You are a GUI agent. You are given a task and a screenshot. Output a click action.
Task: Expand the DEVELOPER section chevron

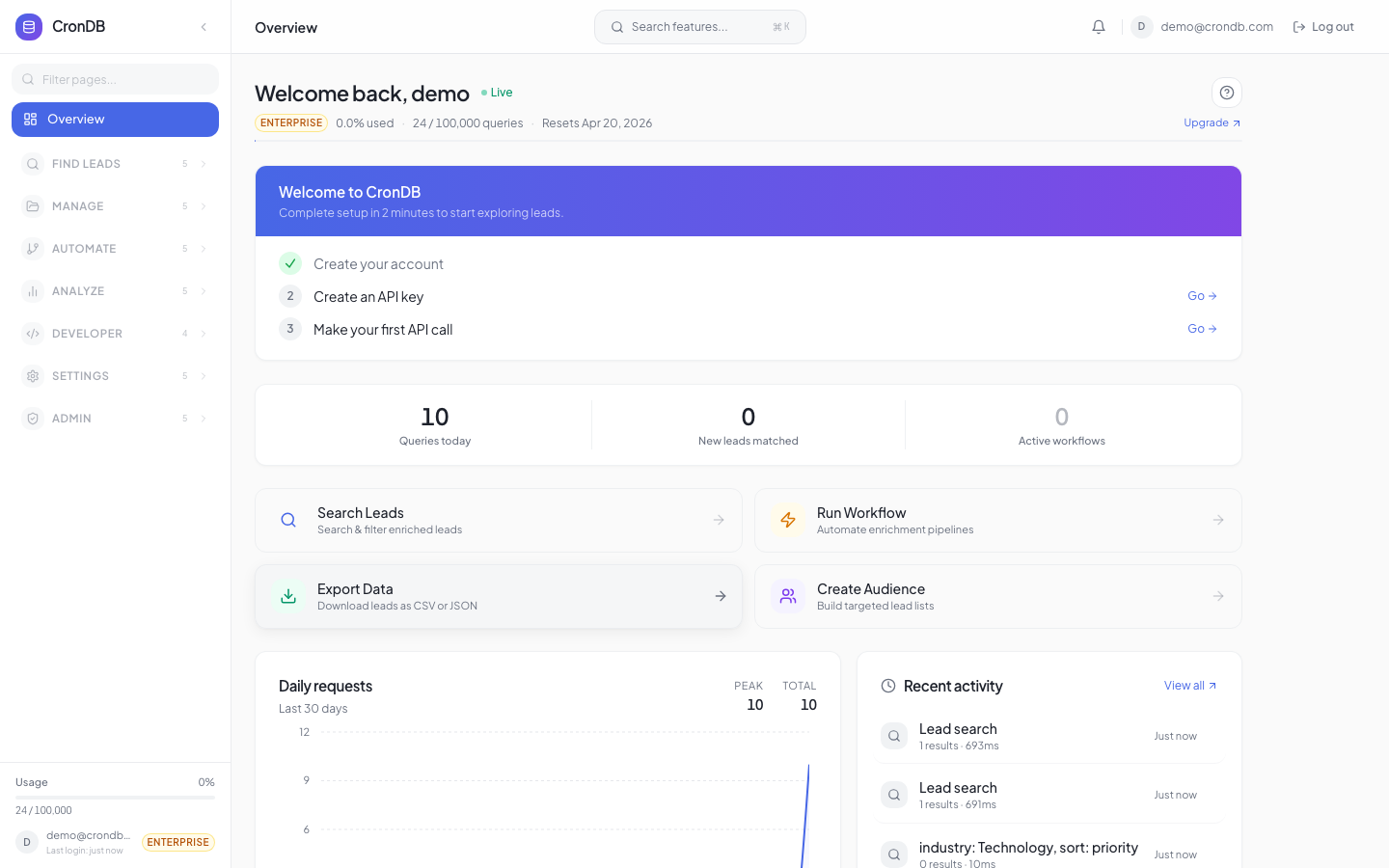[x=204, y=334]
